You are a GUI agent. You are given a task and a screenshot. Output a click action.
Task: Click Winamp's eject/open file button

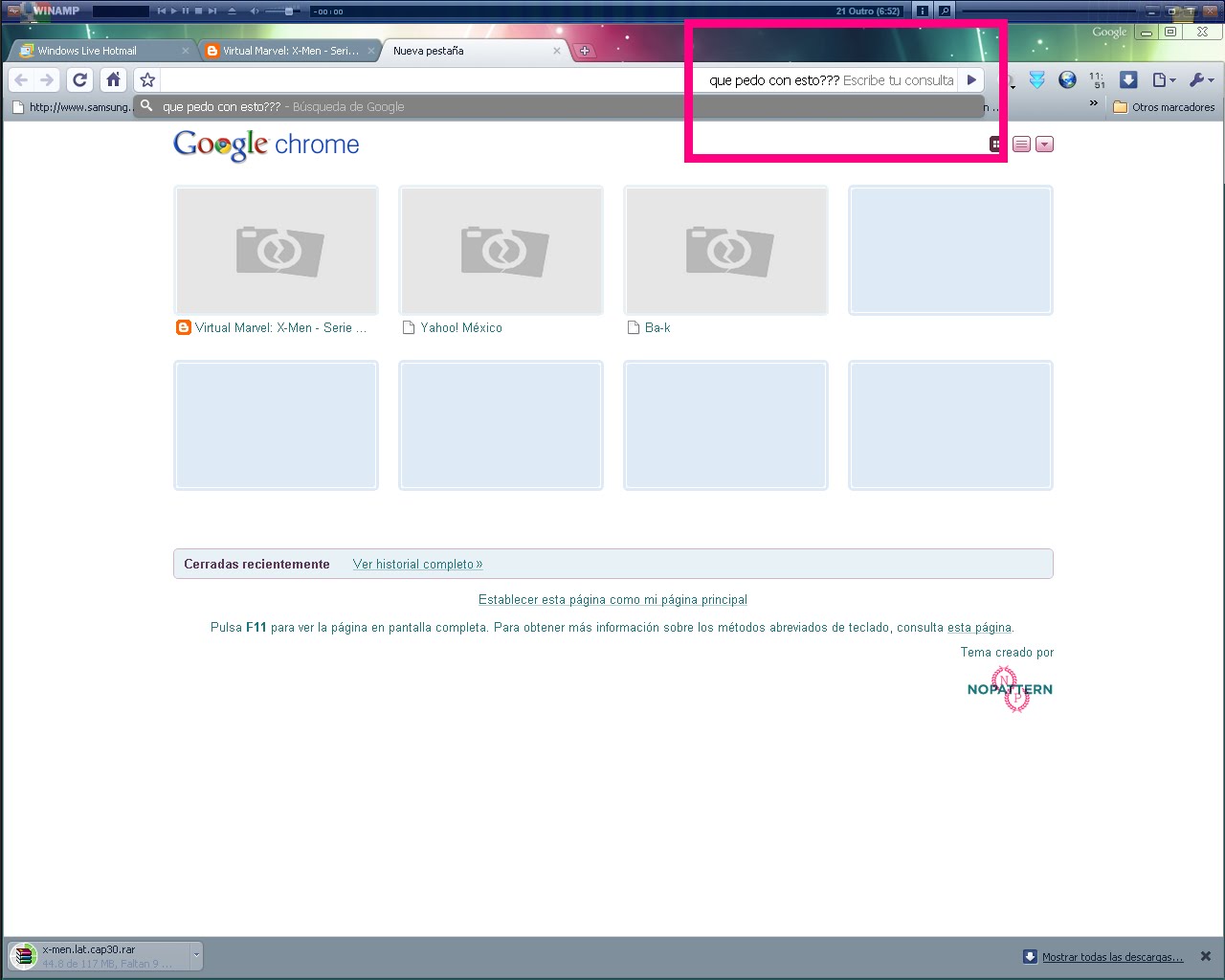tap(232, 11)
